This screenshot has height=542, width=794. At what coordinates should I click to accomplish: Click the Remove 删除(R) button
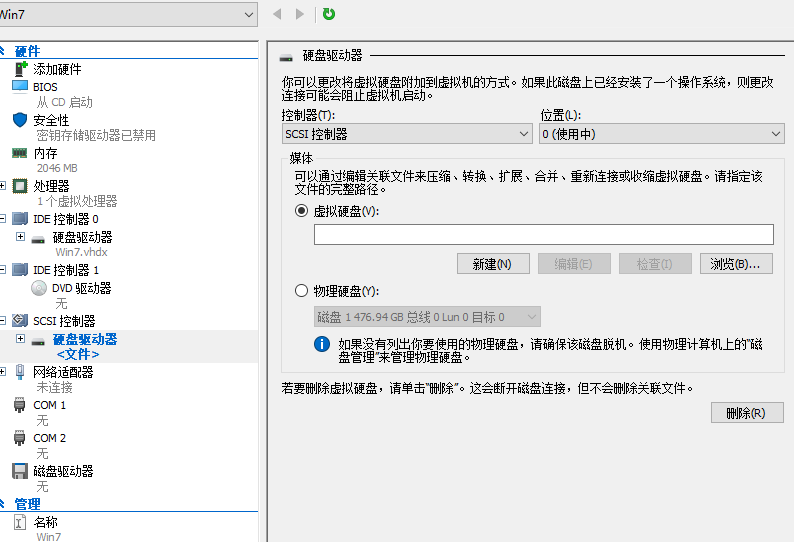point(747,413)
